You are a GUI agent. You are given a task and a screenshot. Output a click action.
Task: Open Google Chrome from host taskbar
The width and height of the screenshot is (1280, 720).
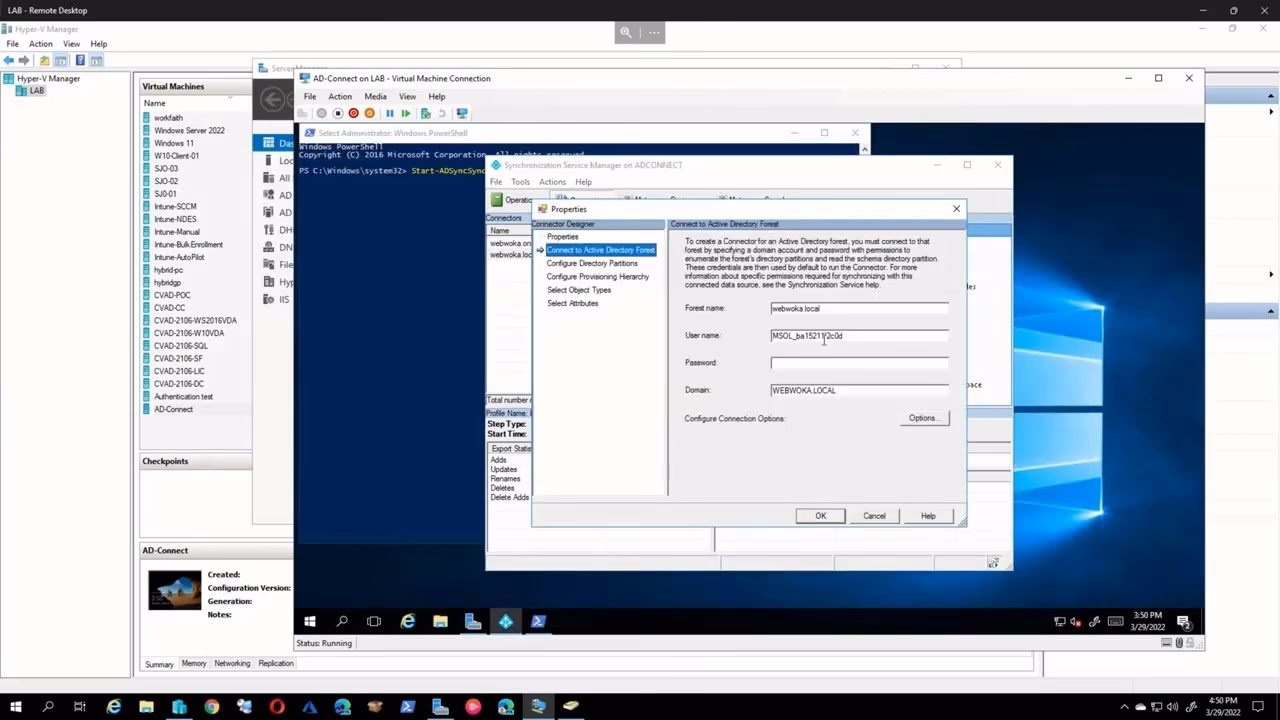(212, 707)
